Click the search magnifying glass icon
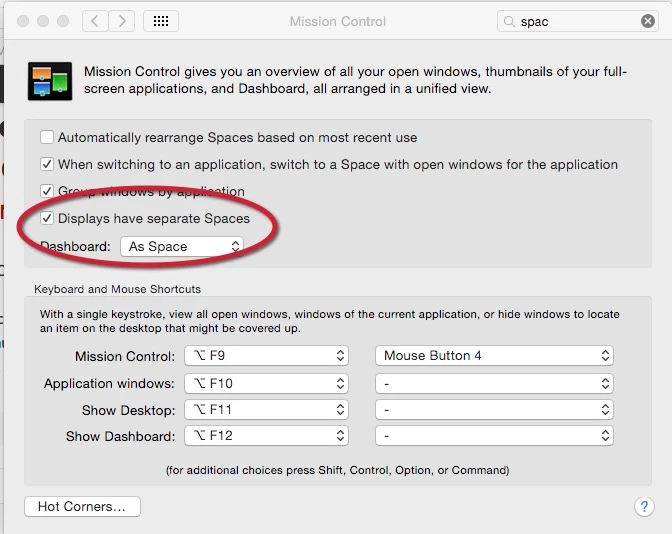Viewport: 672px width, 534px height. [x=509, y=21]
